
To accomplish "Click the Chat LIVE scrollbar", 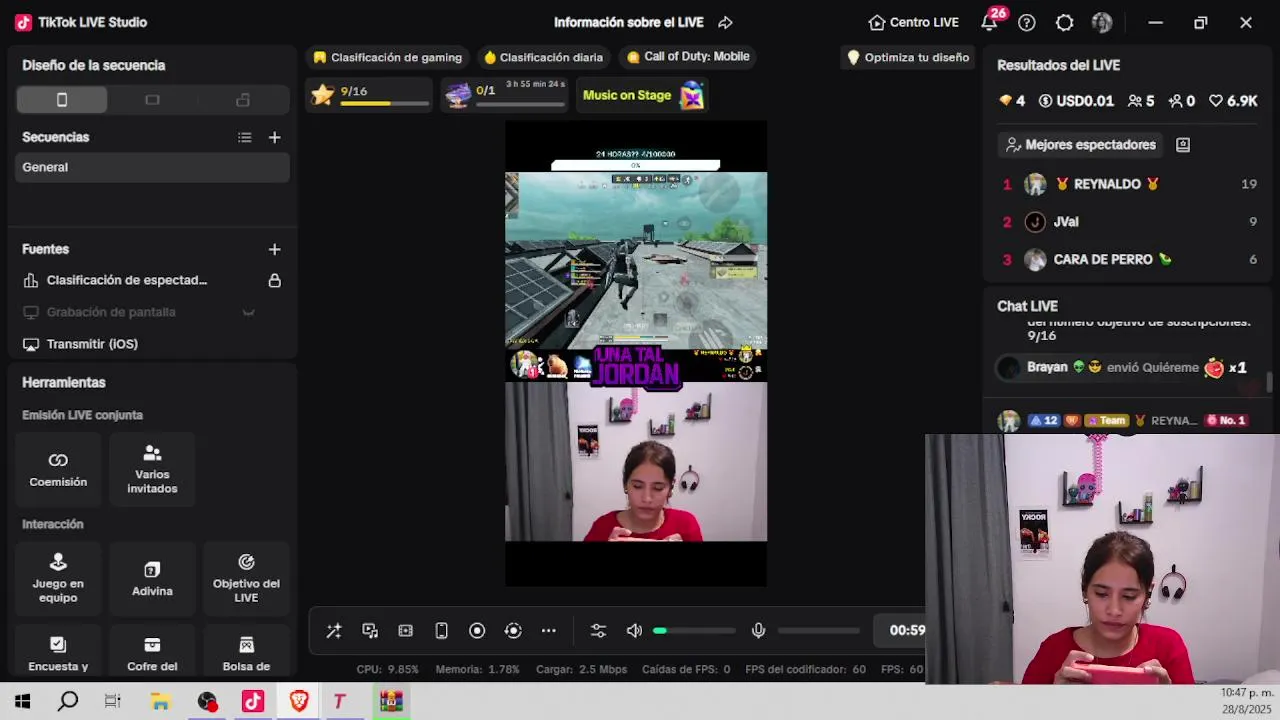I will click(x=1270, y=382).
